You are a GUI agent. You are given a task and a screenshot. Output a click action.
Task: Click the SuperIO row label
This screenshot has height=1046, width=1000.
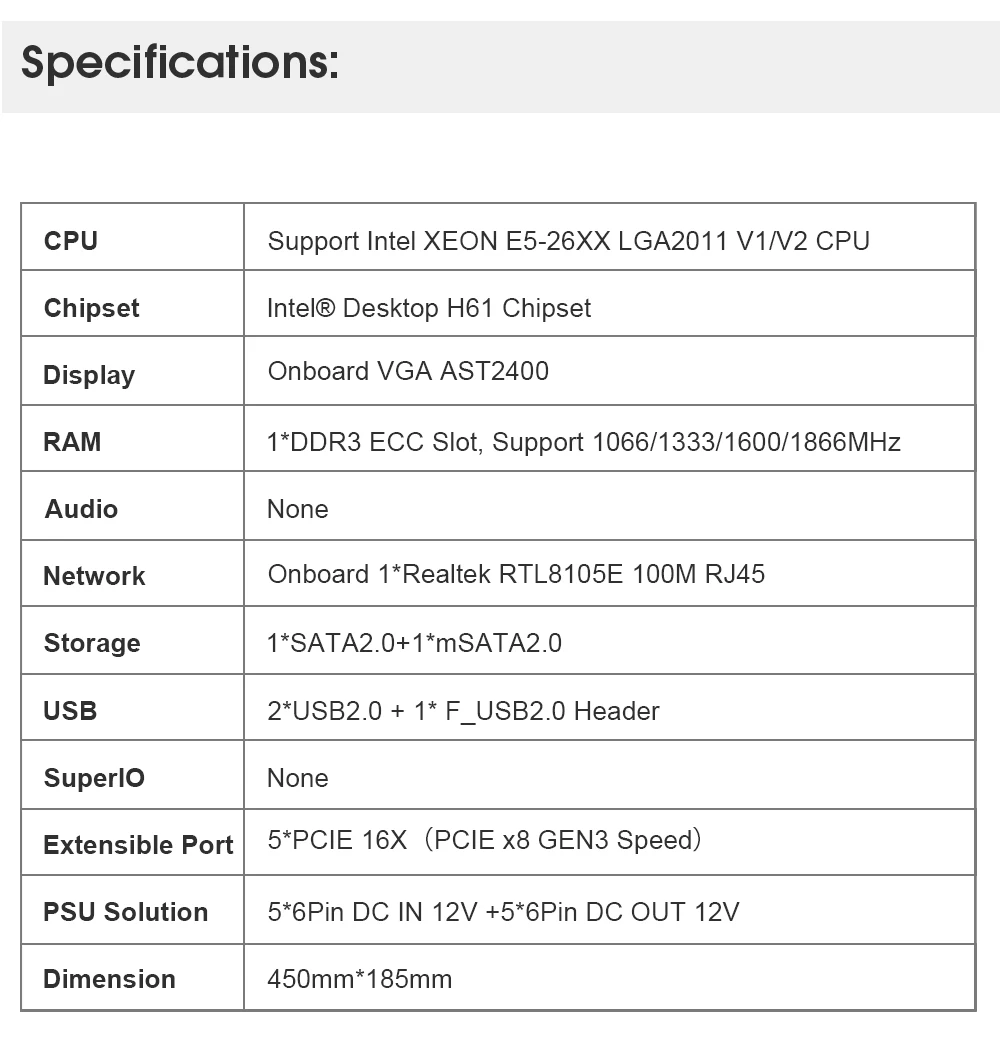94,778
